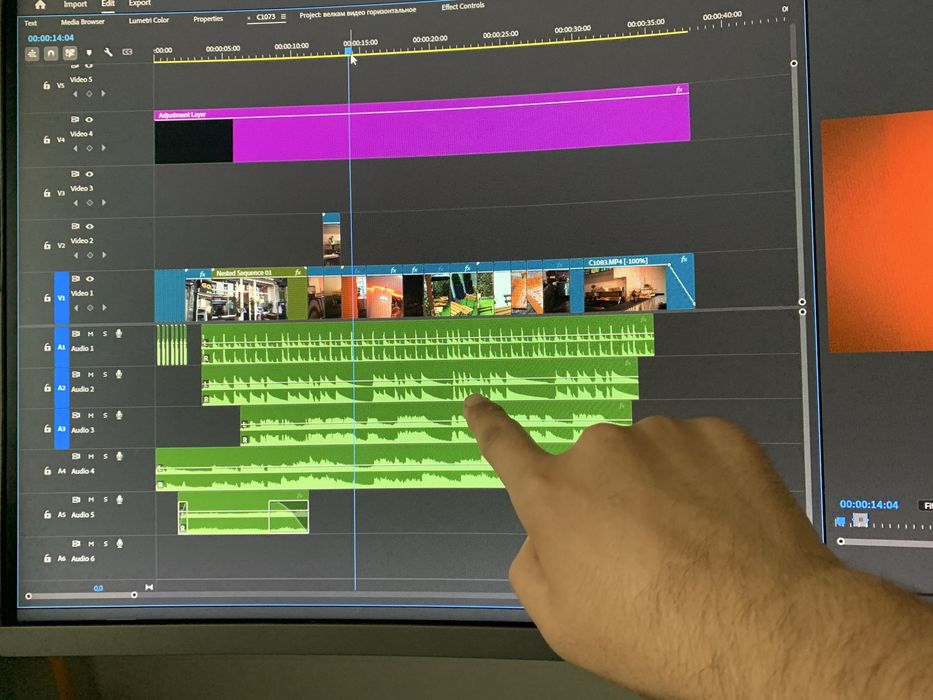Toggle A1 track targeting
The width and height of the screenshot is (933, 700).
(61, 347)
